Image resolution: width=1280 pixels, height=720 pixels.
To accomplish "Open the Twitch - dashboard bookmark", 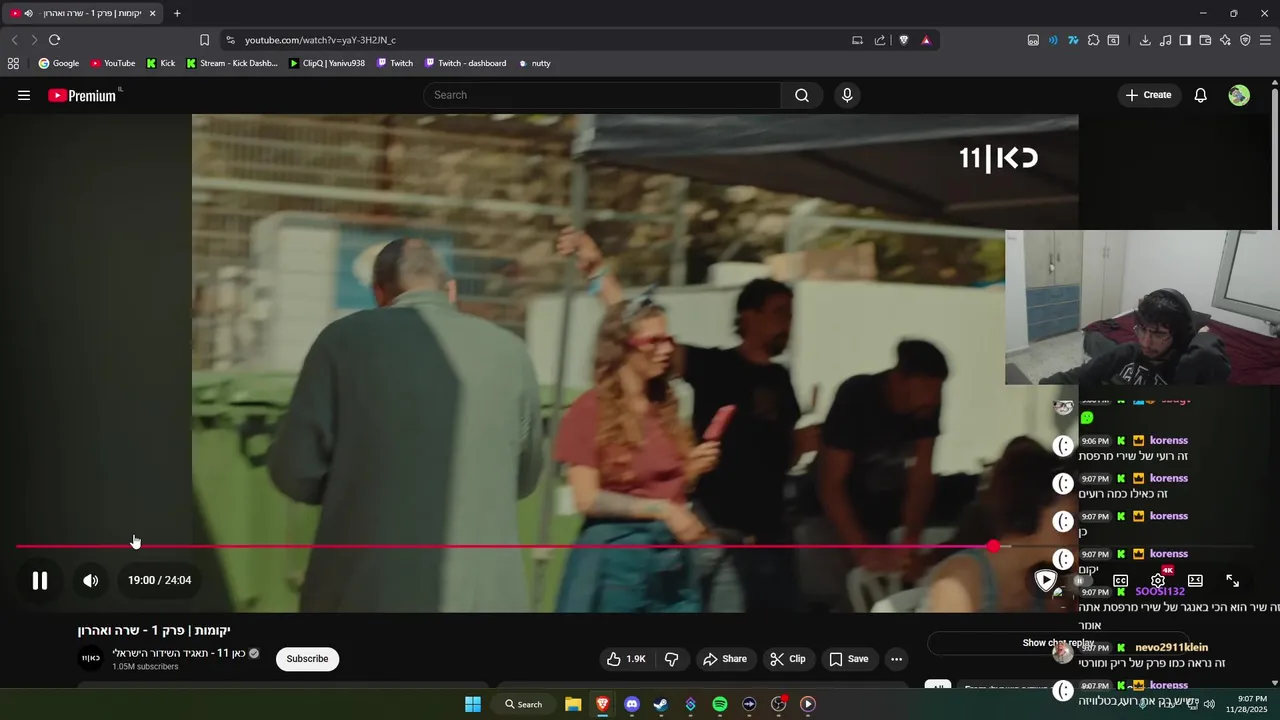I will point(466,63).
